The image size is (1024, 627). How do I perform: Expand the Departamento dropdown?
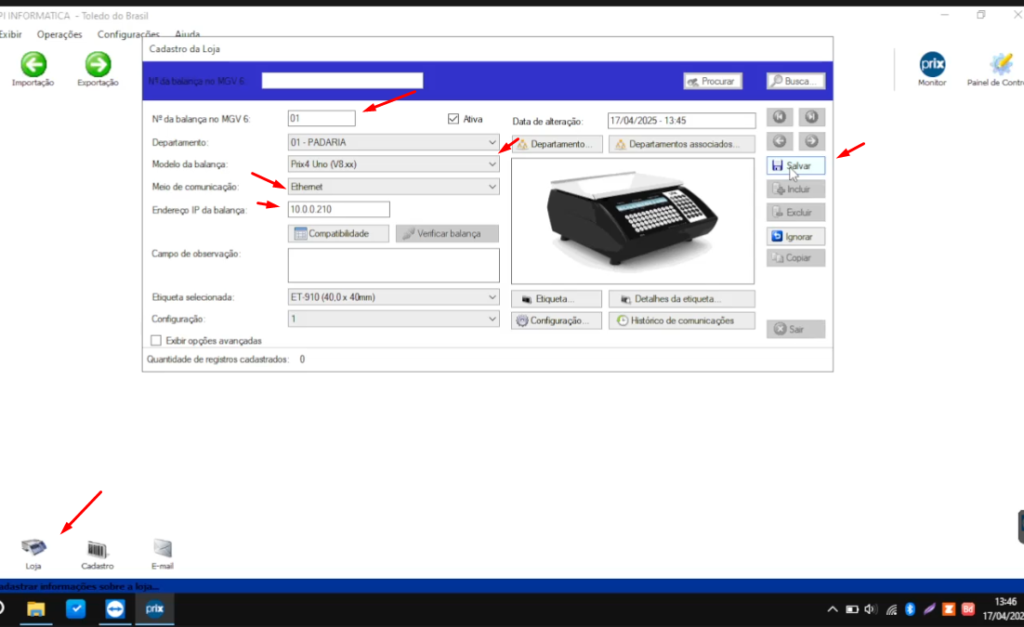click(491, 142)
